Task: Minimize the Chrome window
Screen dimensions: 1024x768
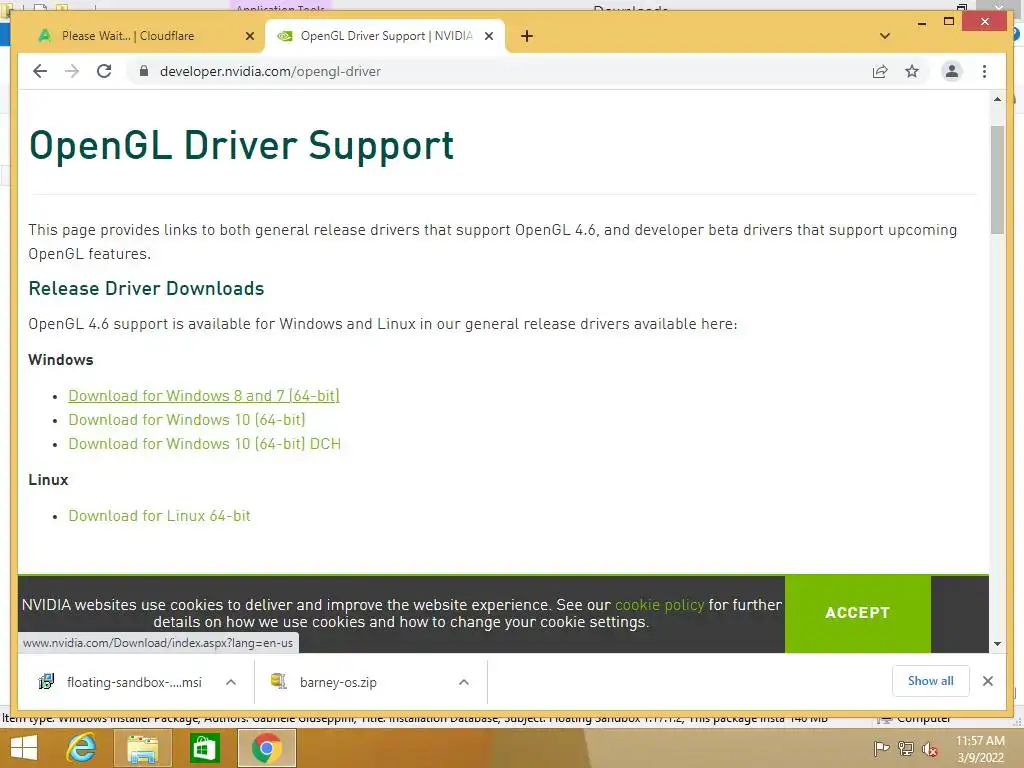Action: pos(921,22)
